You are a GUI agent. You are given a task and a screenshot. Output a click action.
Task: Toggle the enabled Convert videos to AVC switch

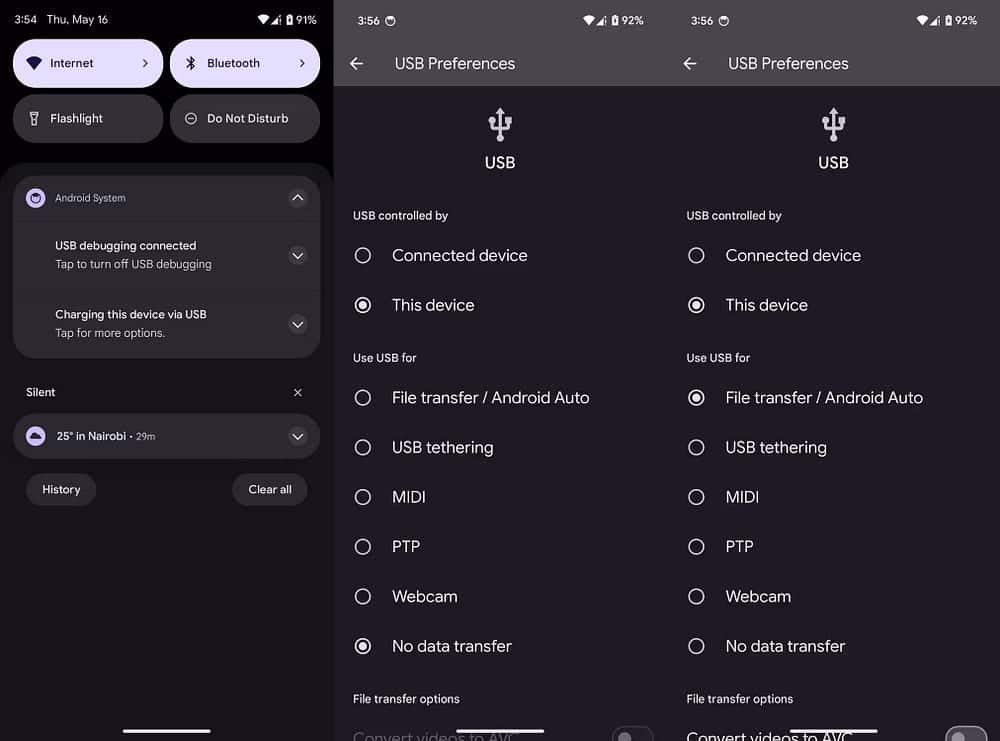(x=963, y=735)
